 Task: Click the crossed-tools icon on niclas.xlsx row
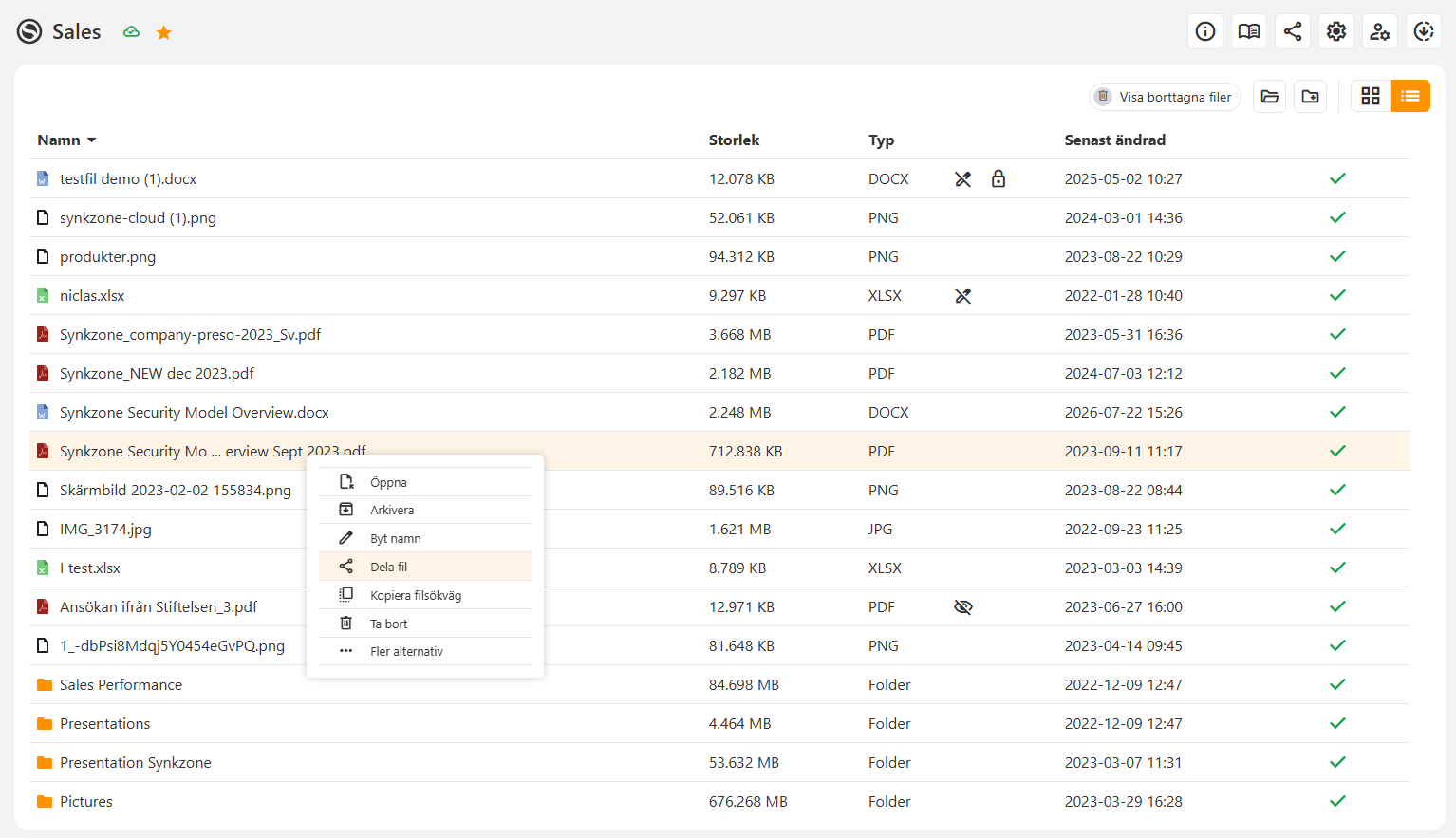[x=963, y=296]
